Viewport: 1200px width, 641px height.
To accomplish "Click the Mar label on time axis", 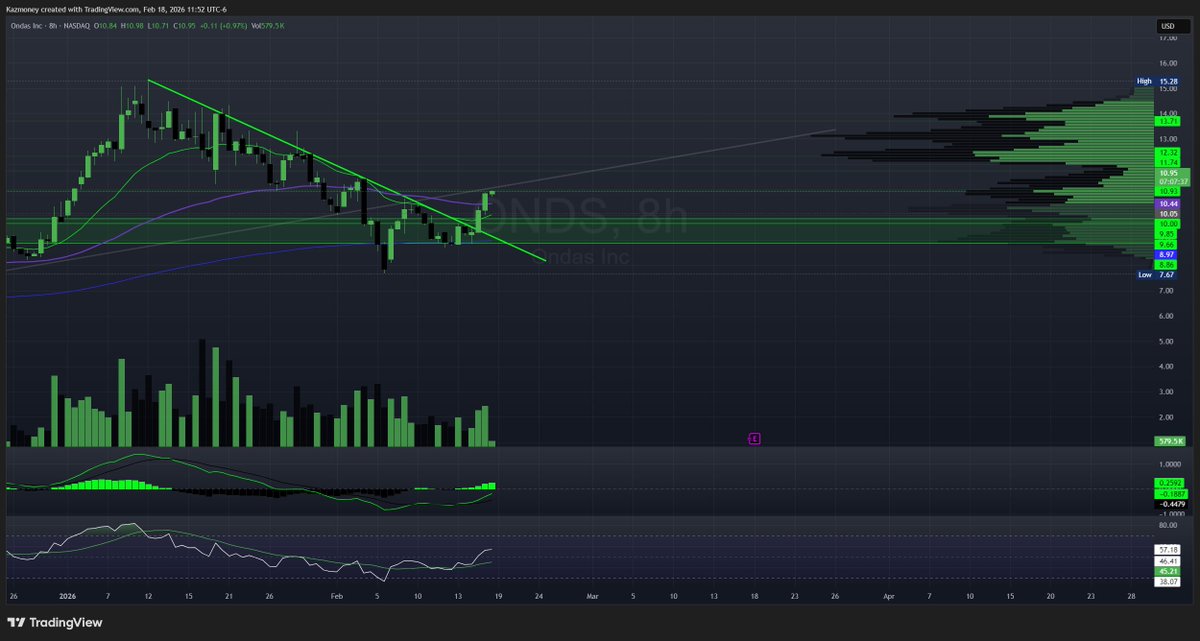I will [x=592, y=595].
